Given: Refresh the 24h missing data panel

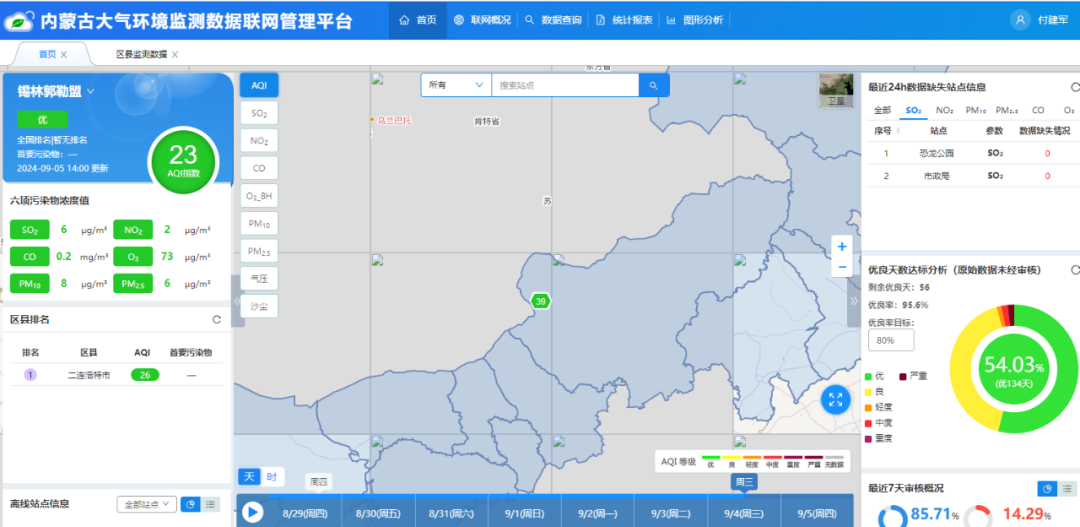Looking at the screenshot, I should tap(1074, 86).
